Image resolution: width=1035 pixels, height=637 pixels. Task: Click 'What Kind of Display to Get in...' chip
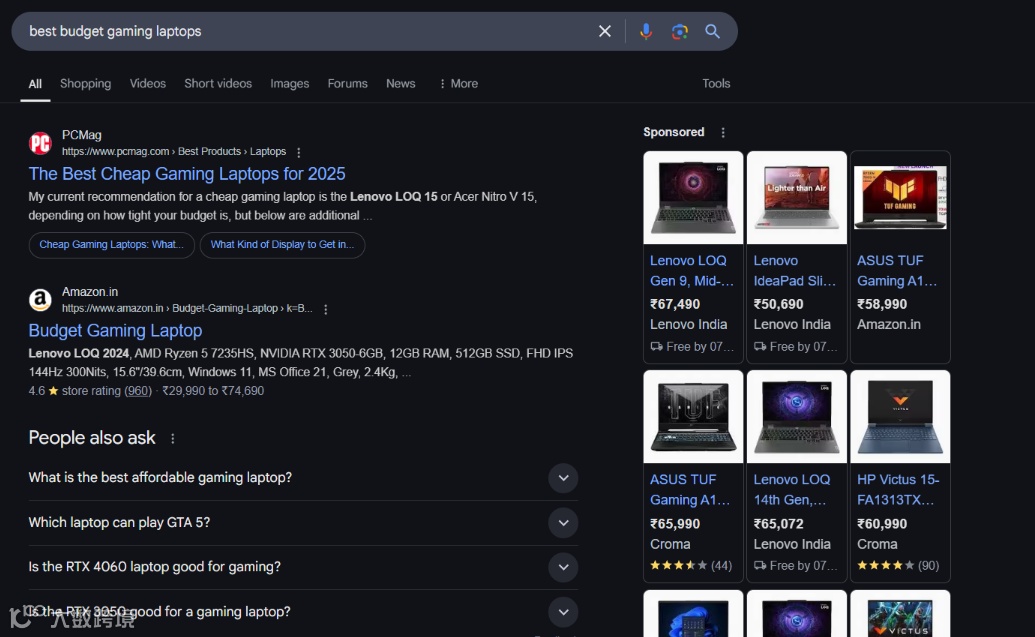[283, 245]
